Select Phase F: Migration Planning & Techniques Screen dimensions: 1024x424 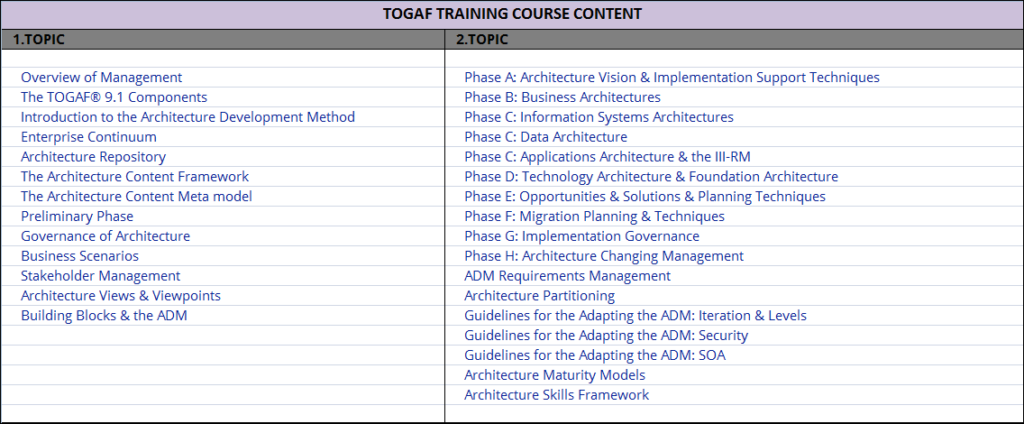pyautogui.click(x=594, y=216)
